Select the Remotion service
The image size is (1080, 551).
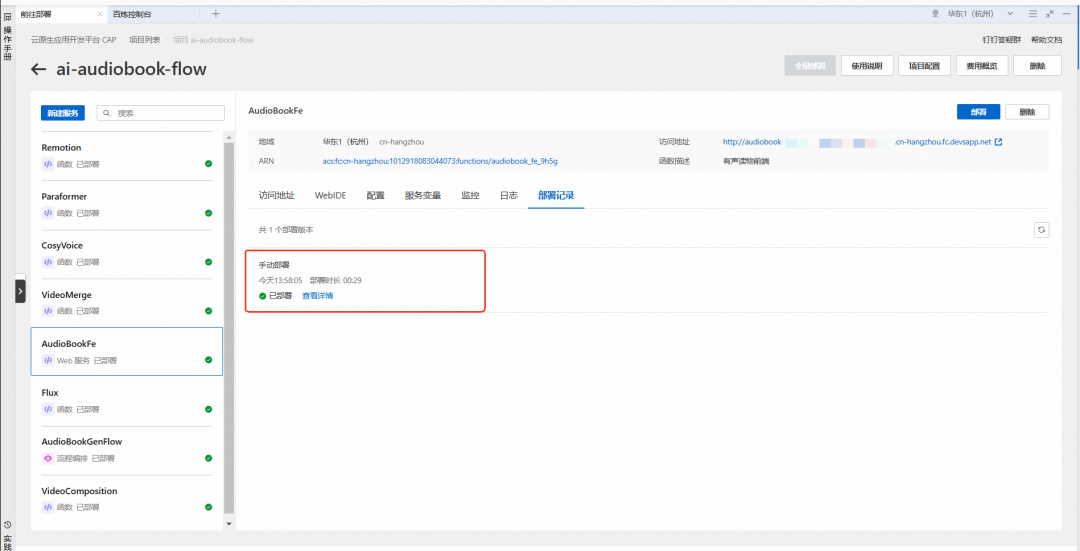click(x=127, y=156)
